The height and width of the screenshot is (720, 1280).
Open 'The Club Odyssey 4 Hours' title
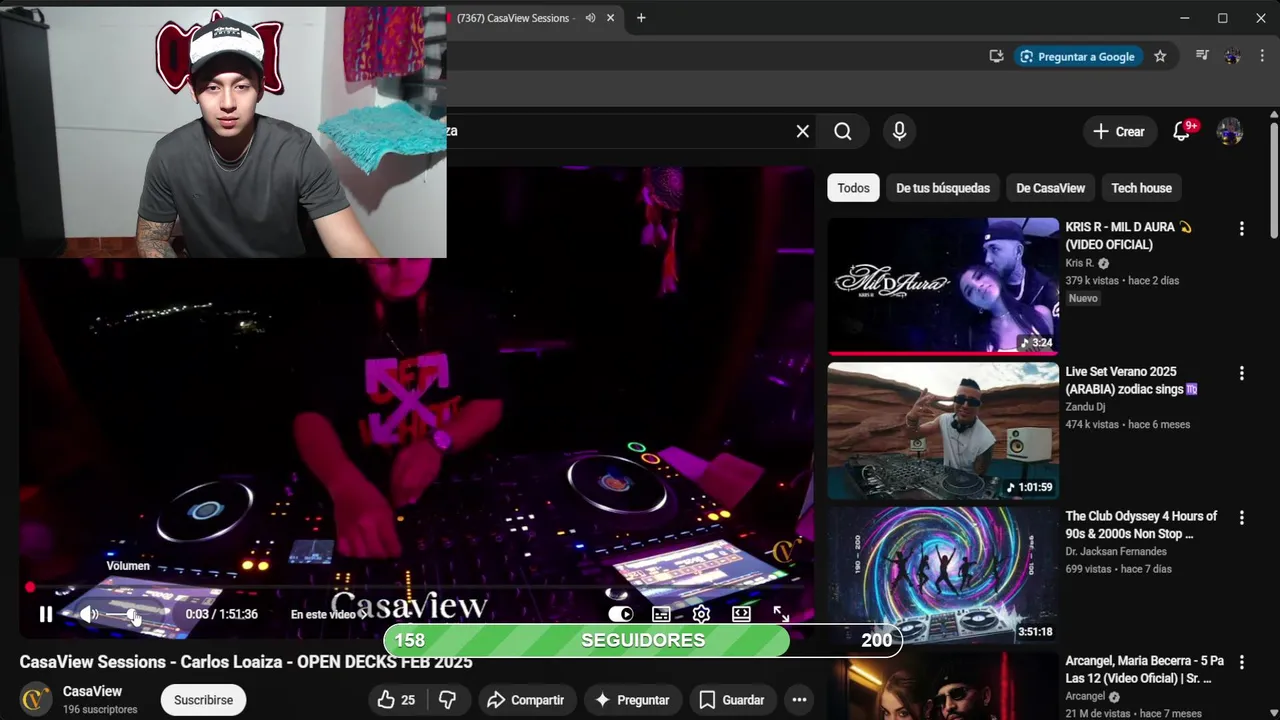pyautogui.click(x=1141, y=525)
